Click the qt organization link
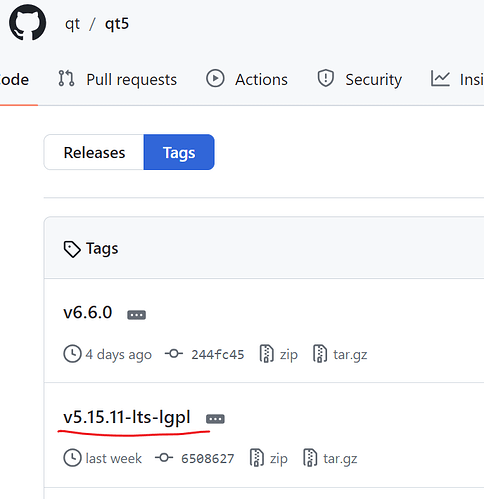Image resolution: width=484 pixels, height=499 pixels. click(x=72, y=24)
